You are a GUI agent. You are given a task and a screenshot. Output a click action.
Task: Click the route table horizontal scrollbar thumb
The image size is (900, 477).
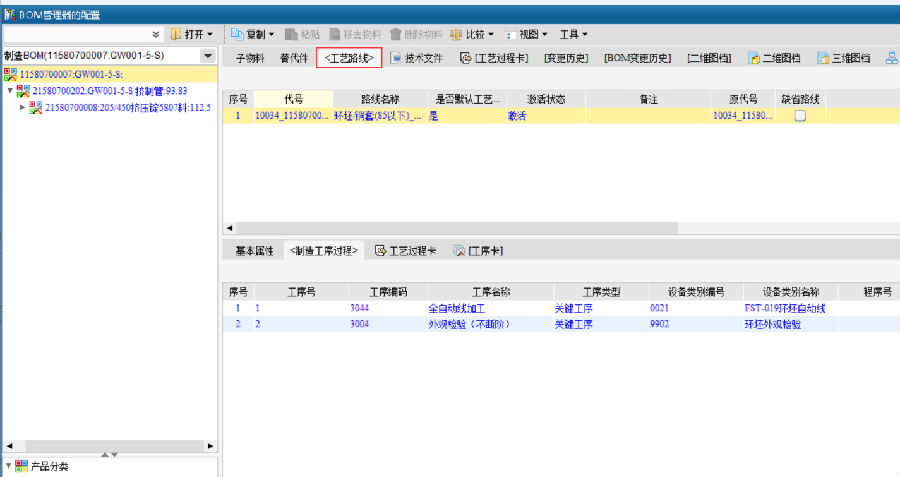(x=457, y=228)
